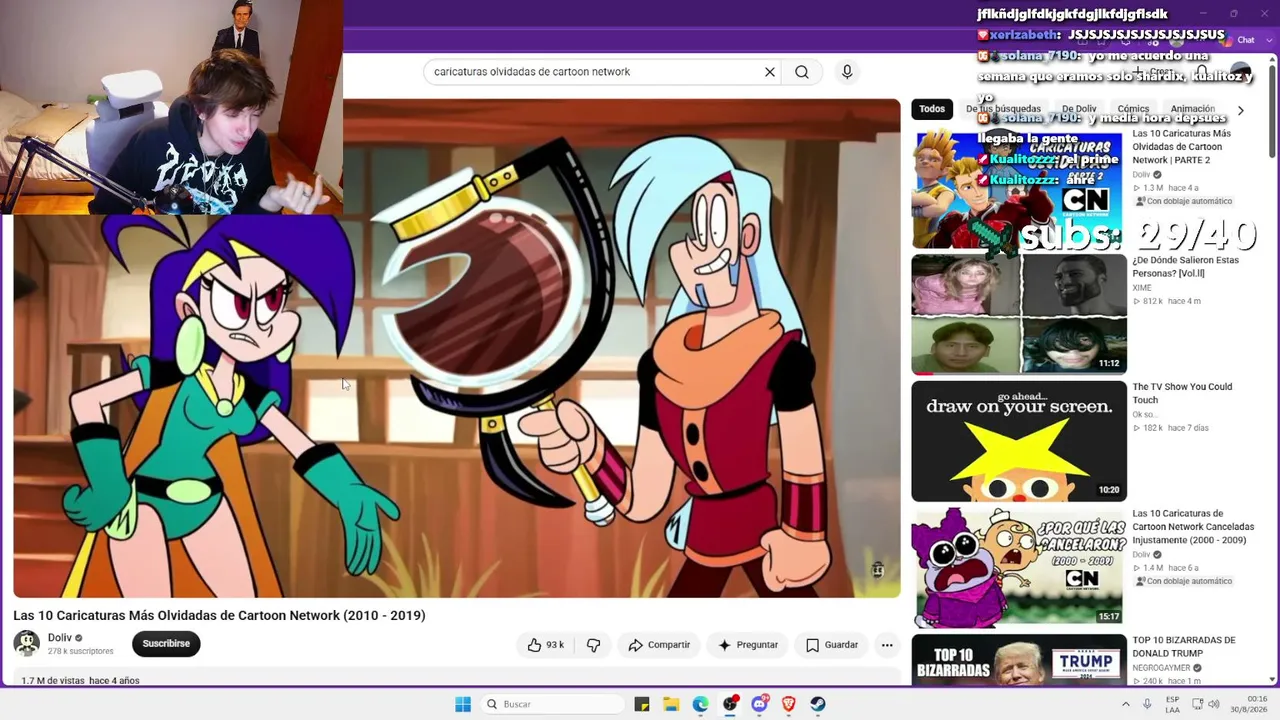Viewport: 1280px width, 720px height.
Task: Open Steam from the taskbar
Action: [817, 704]
